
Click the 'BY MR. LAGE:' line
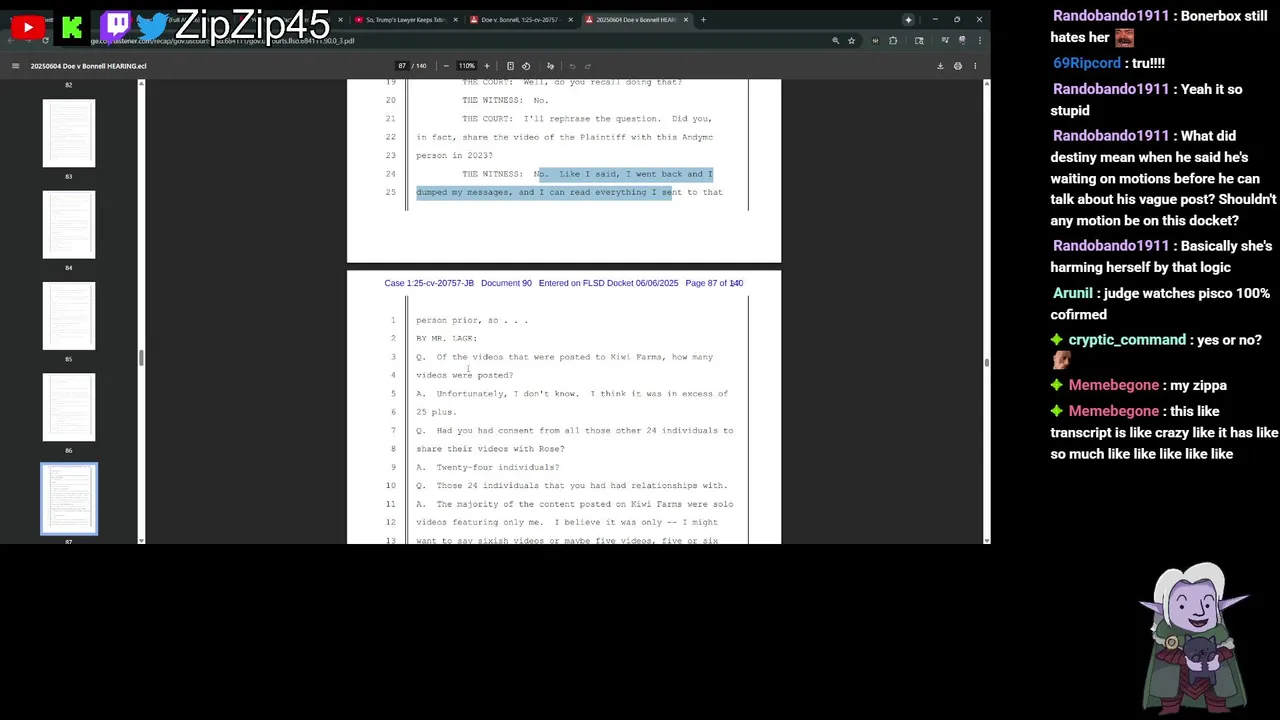(x=447, y=339)
